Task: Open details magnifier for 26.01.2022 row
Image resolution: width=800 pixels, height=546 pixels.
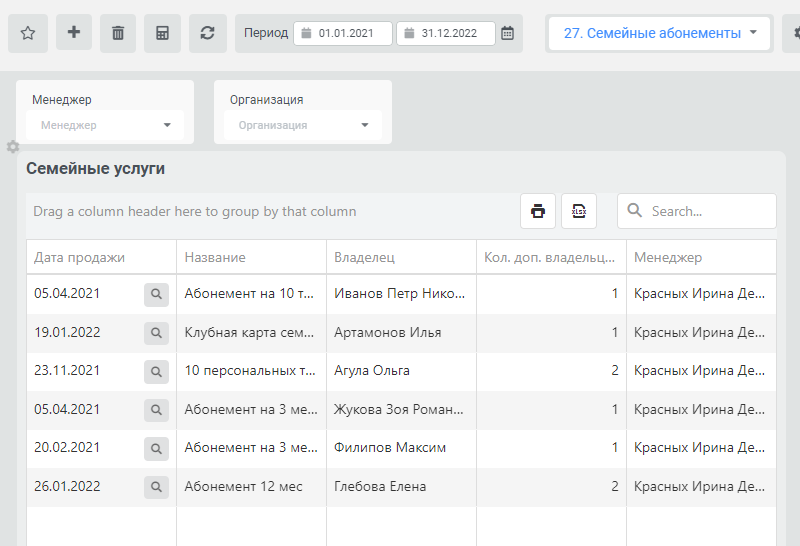Action: click(x=156, y=487)
